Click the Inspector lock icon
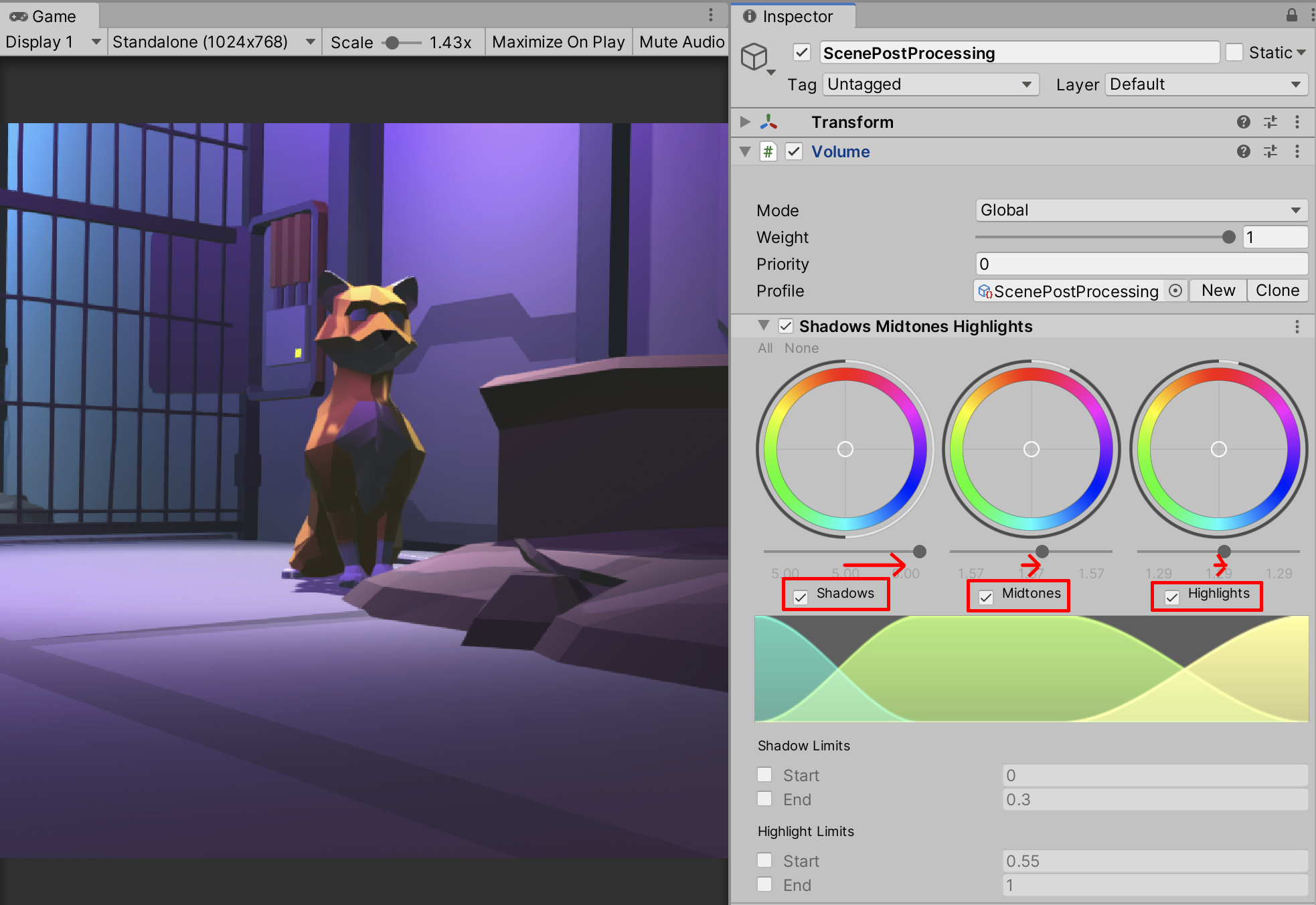Viewport: 1316px width, 905px height. point(1291,15)
